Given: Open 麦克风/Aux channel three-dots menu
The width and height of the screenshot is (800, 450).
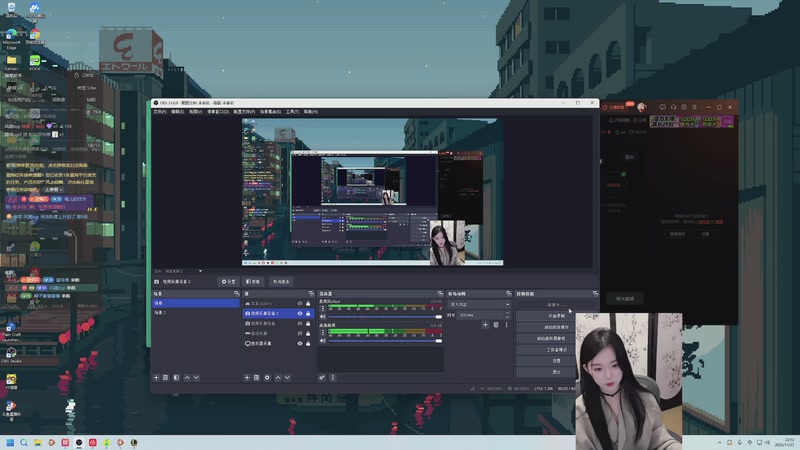Looking at the screenshot, I should click(322, 308).
